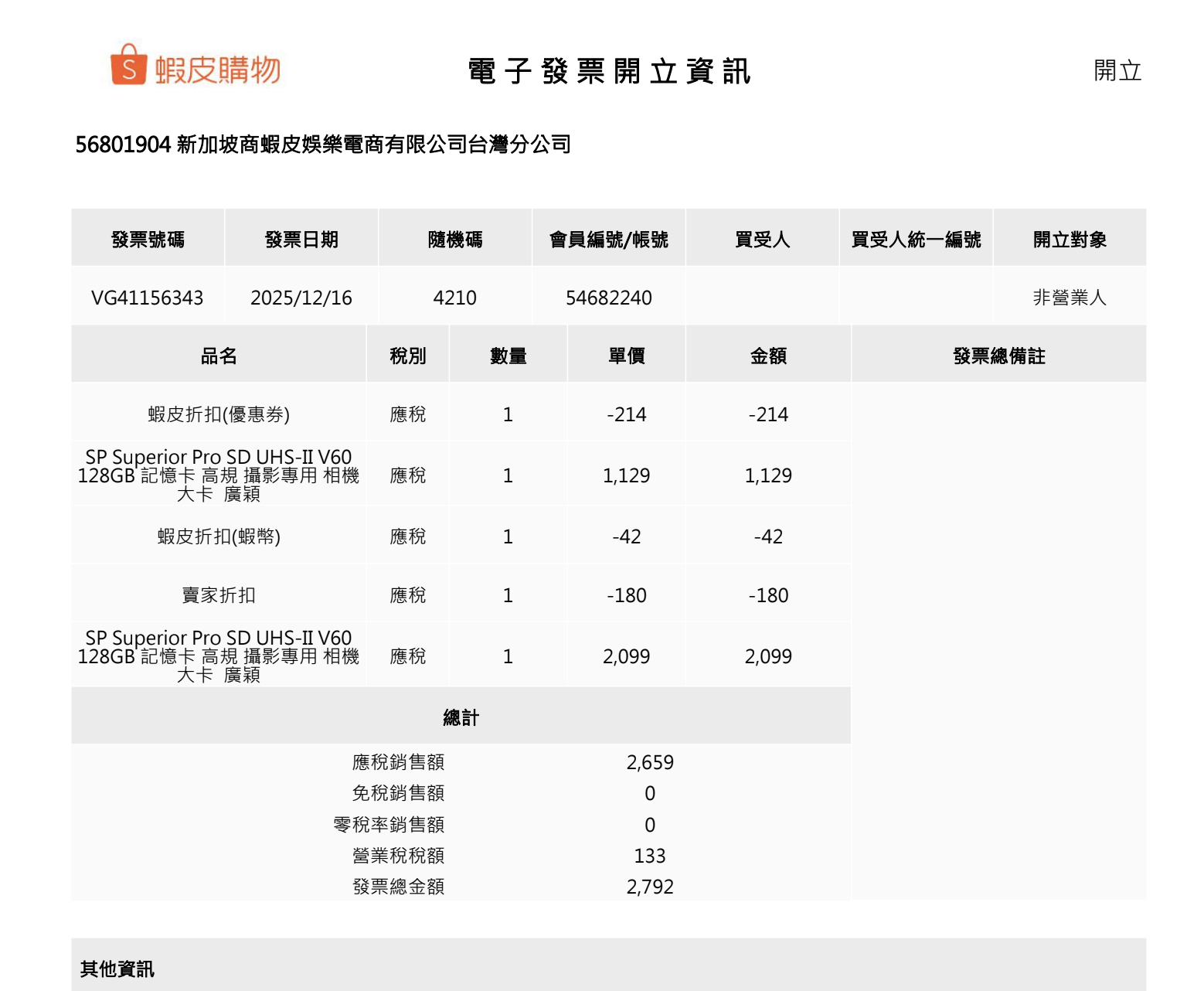Select the 蝦皮折扣(優惠券) item row

point(219,414)
